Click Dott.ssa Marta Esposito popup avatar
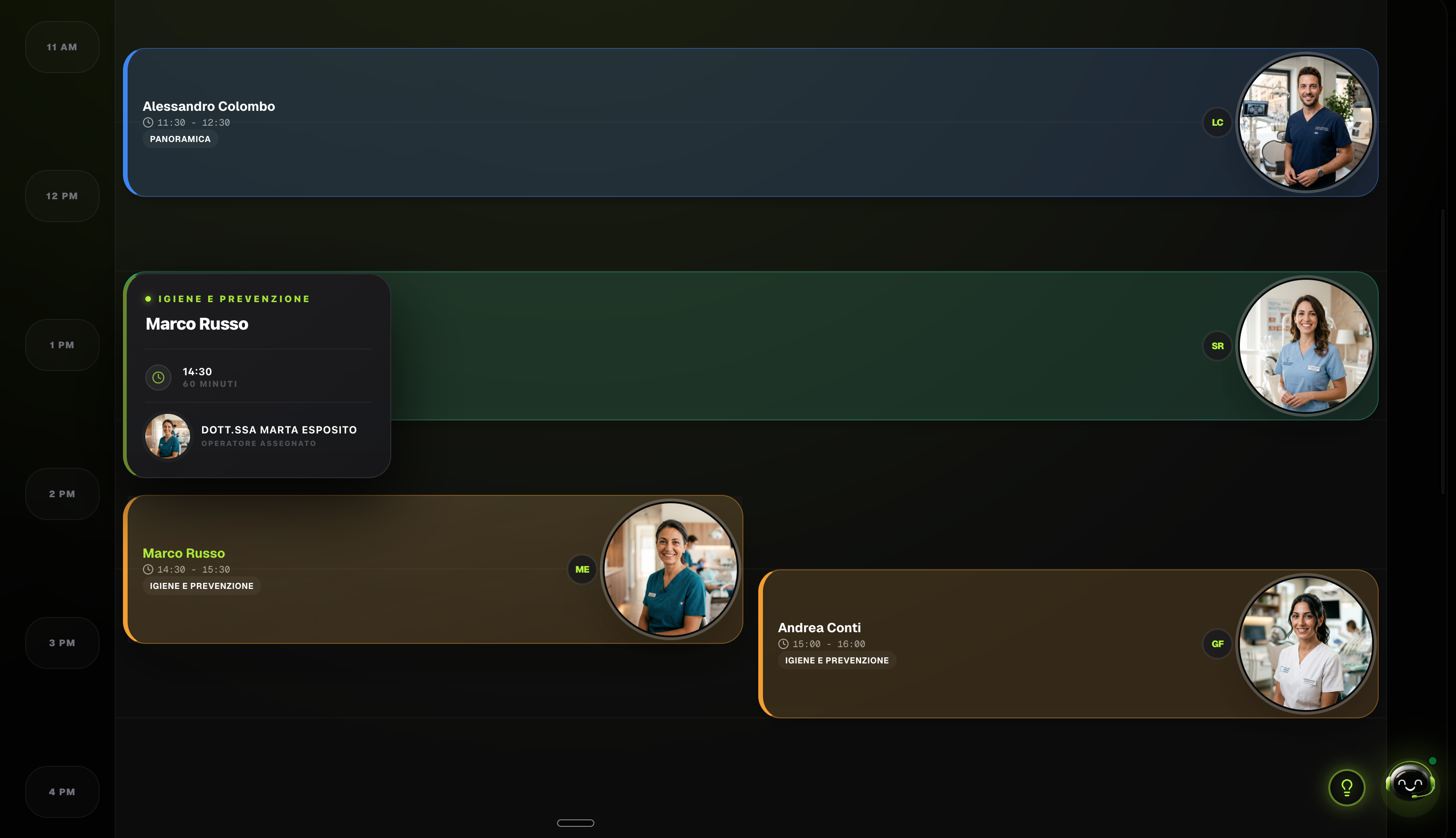 [168, 436]
